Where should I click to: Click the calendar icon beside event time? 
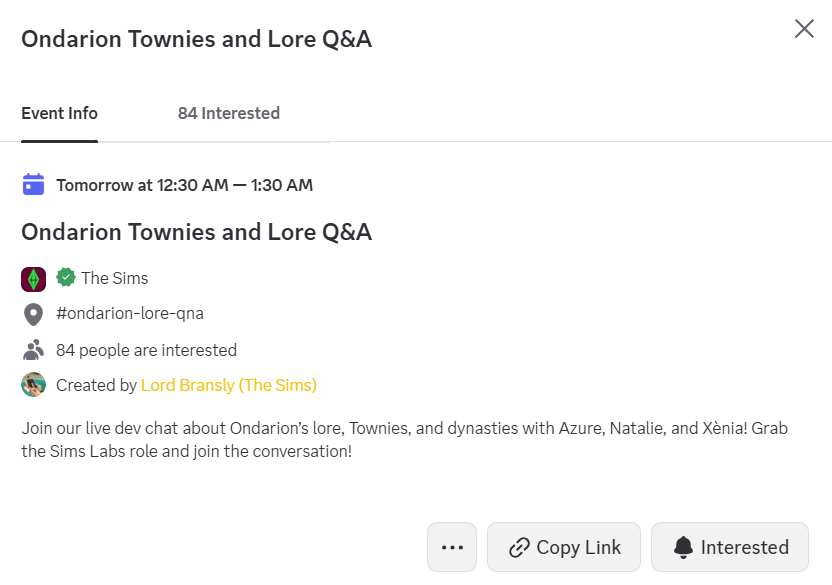pos(33,184)
